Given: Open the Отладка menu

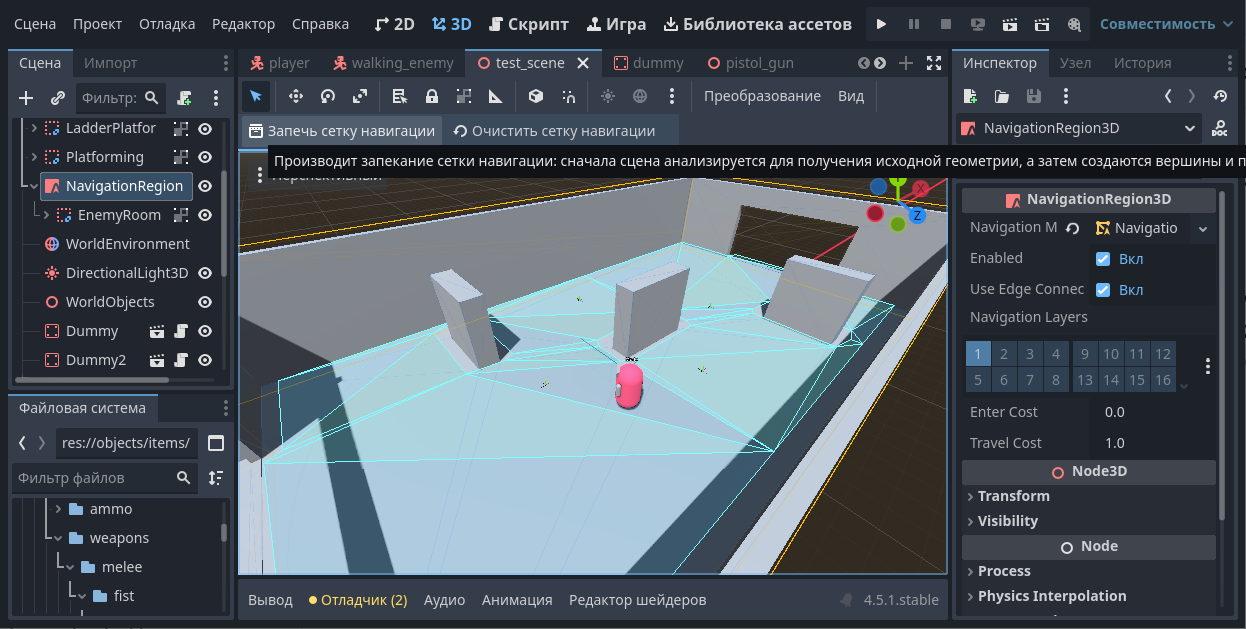Looking at the screenshot, I should pyautogui.click(x=167, y=24).
